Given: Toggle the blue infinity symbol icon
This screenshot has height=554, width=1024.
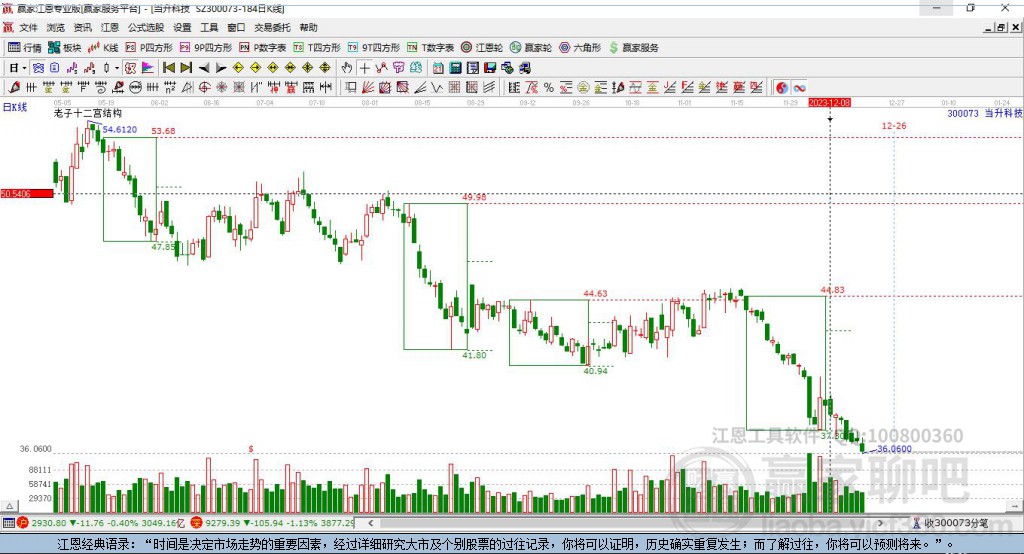Looking at the screenshot, I should (x=799, y=88).
